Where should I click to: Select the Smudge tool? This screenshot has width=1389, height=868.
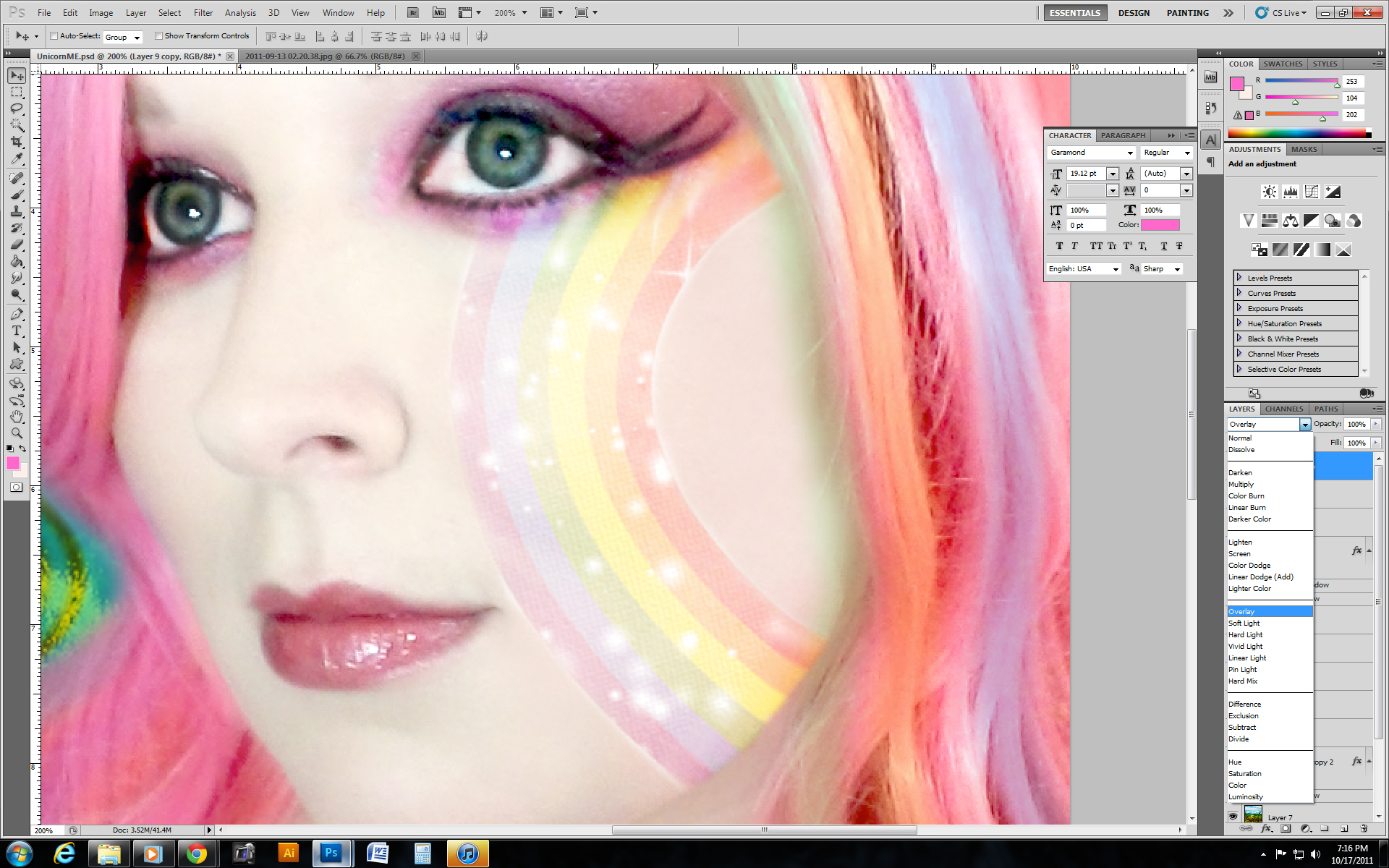[x=17, y=278]
